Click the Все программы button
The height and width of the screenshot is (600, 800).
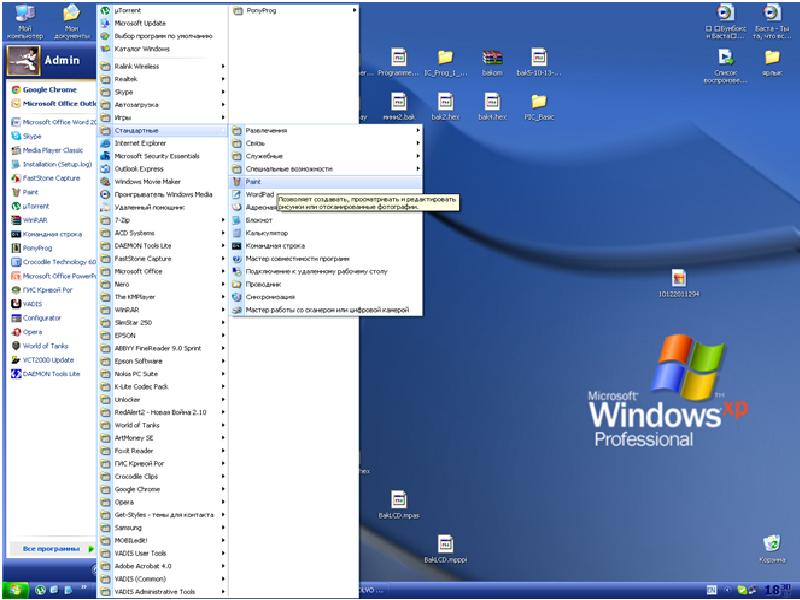(x=50, y=549)
